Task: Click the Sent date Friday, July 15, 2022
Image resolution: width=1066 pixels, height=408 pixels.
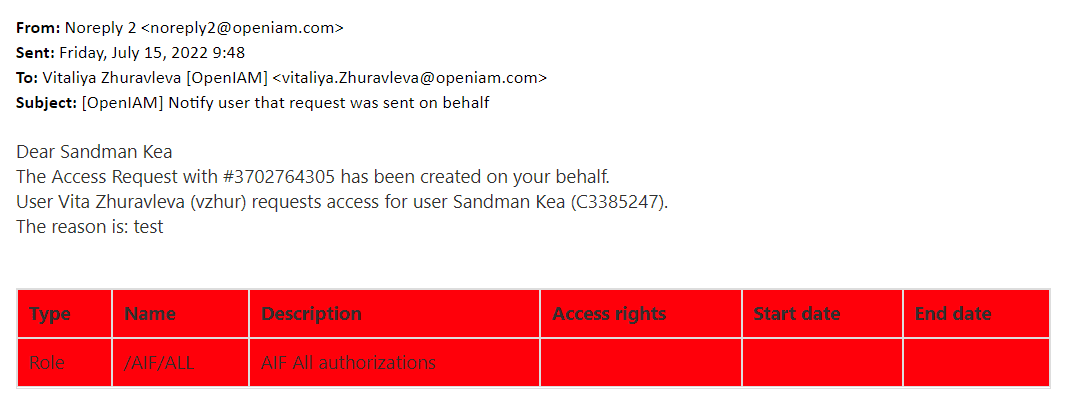Action: click(152, 53)
